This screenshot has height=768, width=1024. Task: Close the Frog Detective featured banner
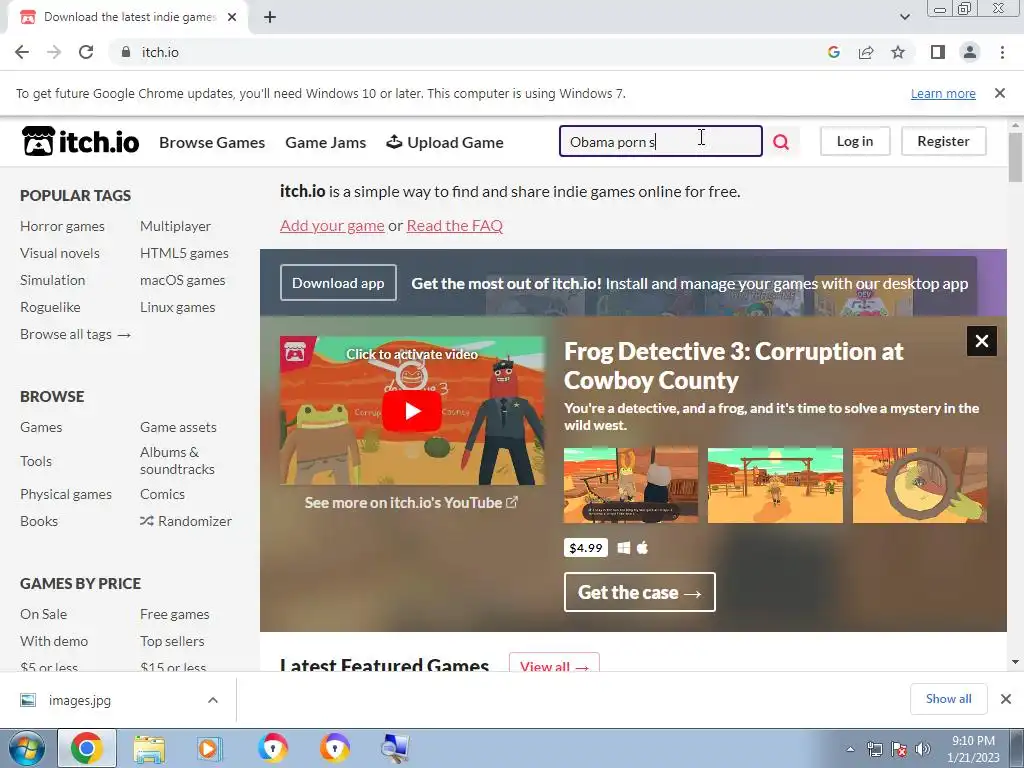[982, 341]
